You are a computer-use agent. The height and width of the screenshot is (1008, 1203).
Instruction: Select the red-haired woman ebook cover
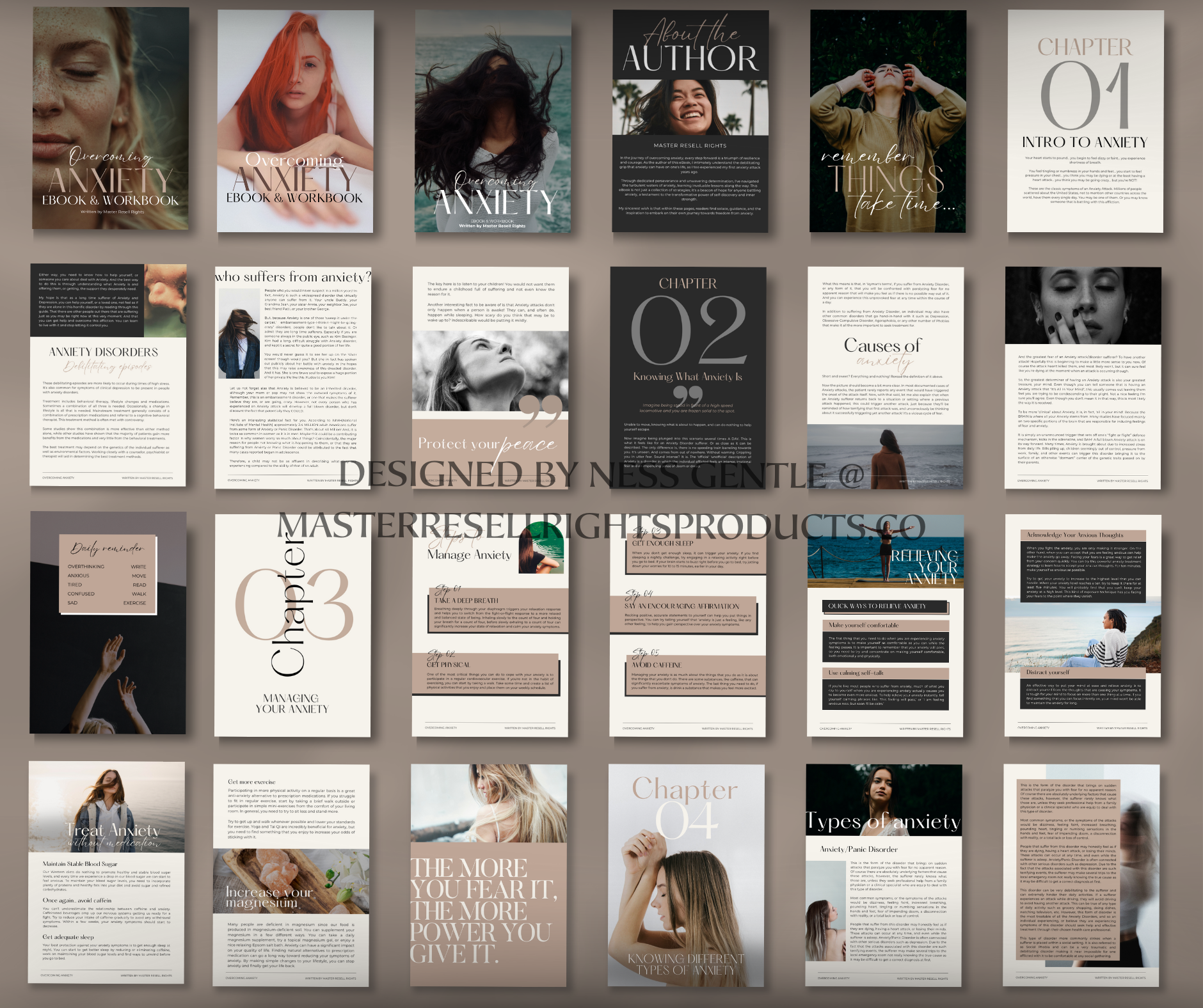(x=295, y=121)
